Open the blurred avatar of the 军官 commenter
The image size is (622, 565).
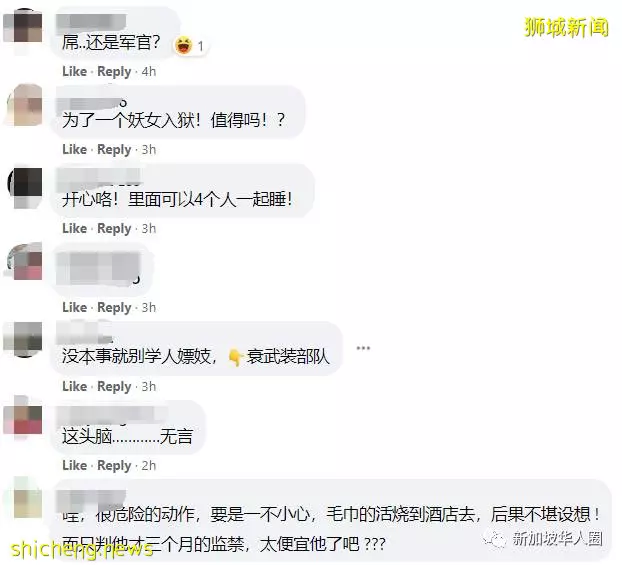[23, 27]
